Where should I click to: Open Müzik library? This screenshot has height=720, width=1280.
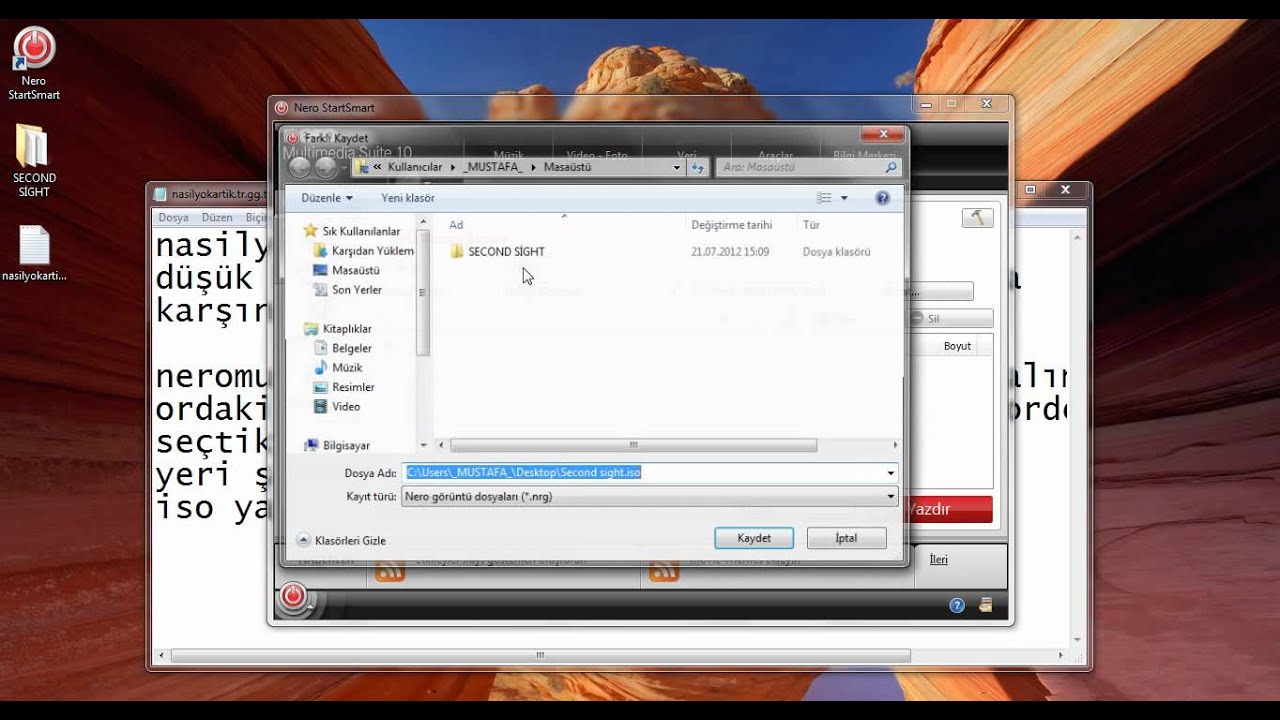[x=338, y=368]
